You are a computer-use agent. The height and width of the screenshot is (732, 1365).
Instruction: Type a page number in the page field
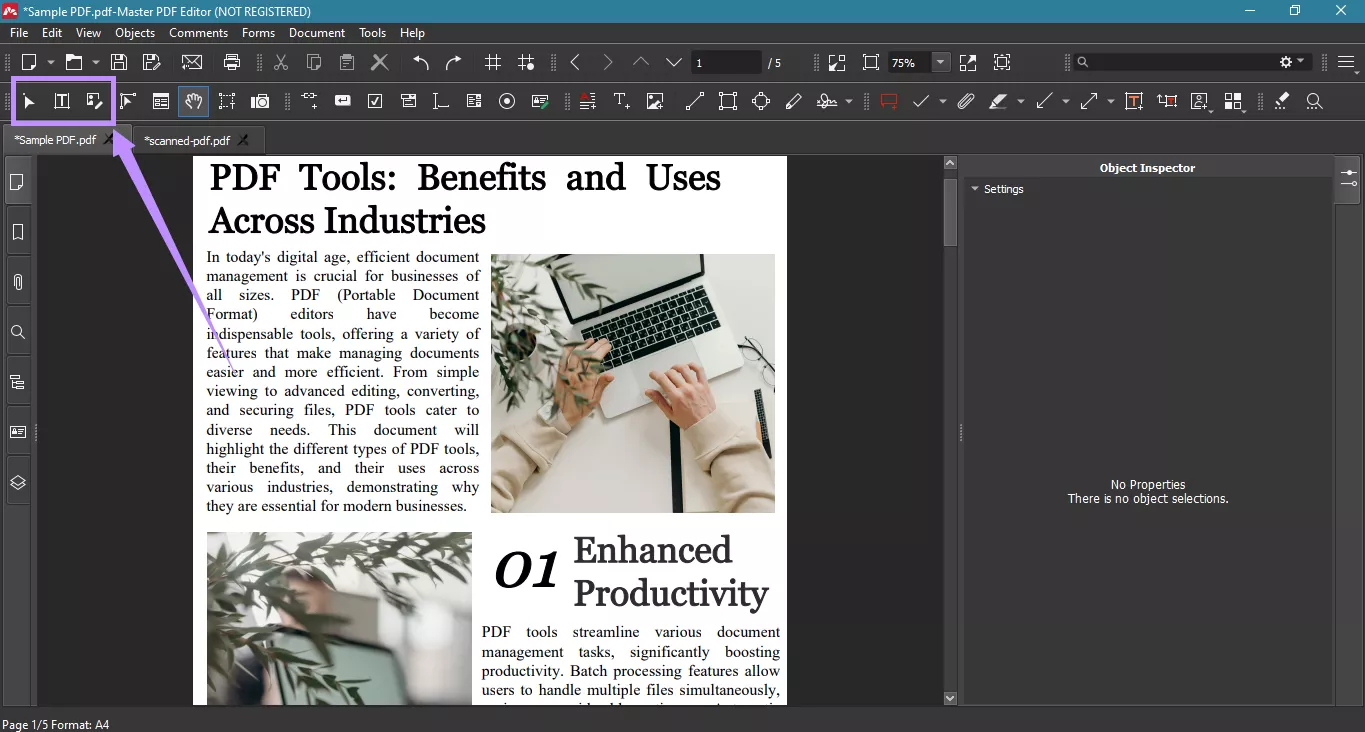coord(726,62)
